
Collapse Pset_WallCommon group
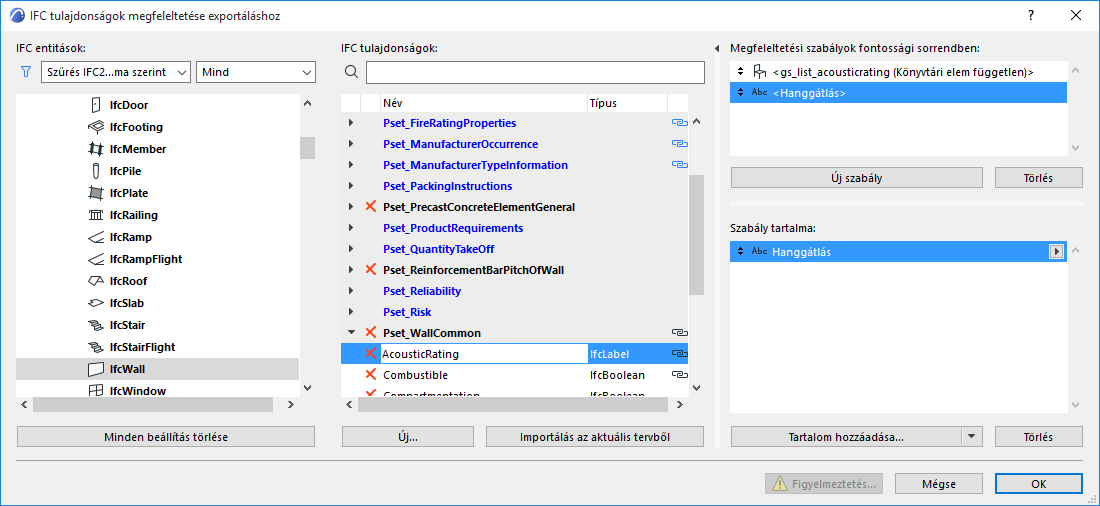click(x=351, y=333)
